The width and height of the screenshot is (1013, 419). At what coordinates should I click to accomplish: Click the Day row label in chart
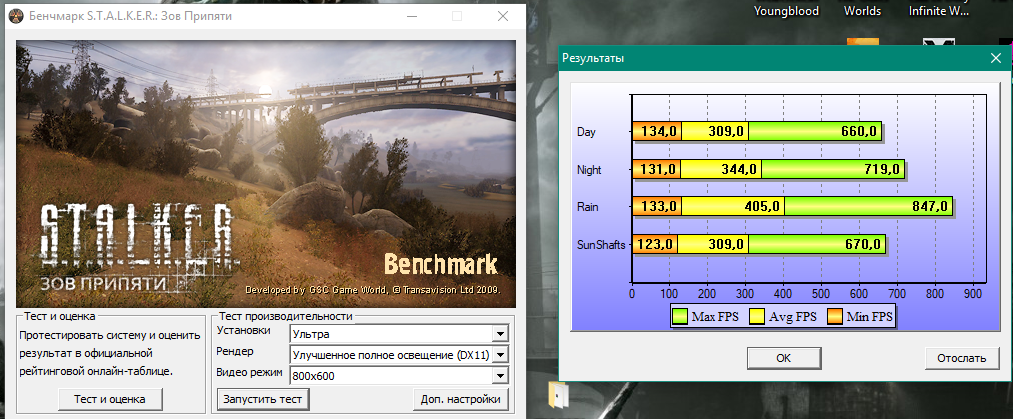[x=587, y=132]
